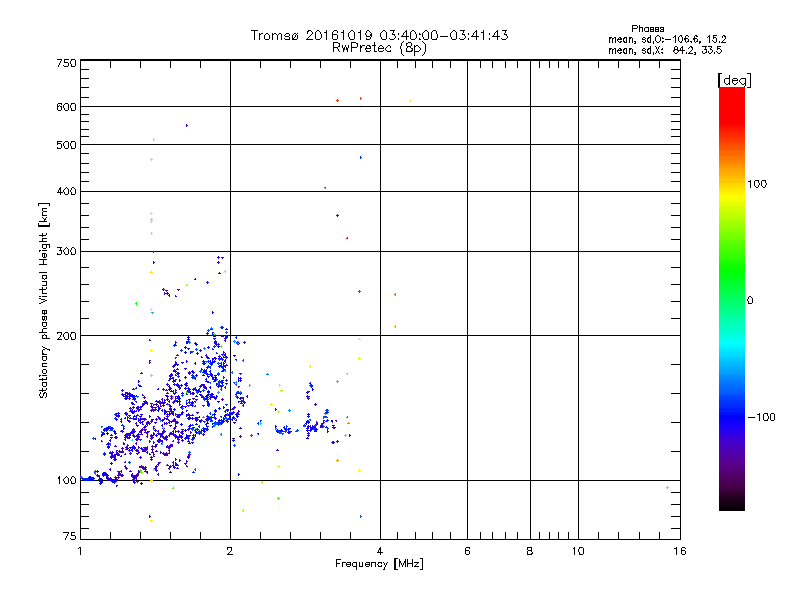This screenshot has height=600, width=800.
Task: Select the "mean, sd,X: 84.2, 33.5" statistics line
Action: [665, 50]
